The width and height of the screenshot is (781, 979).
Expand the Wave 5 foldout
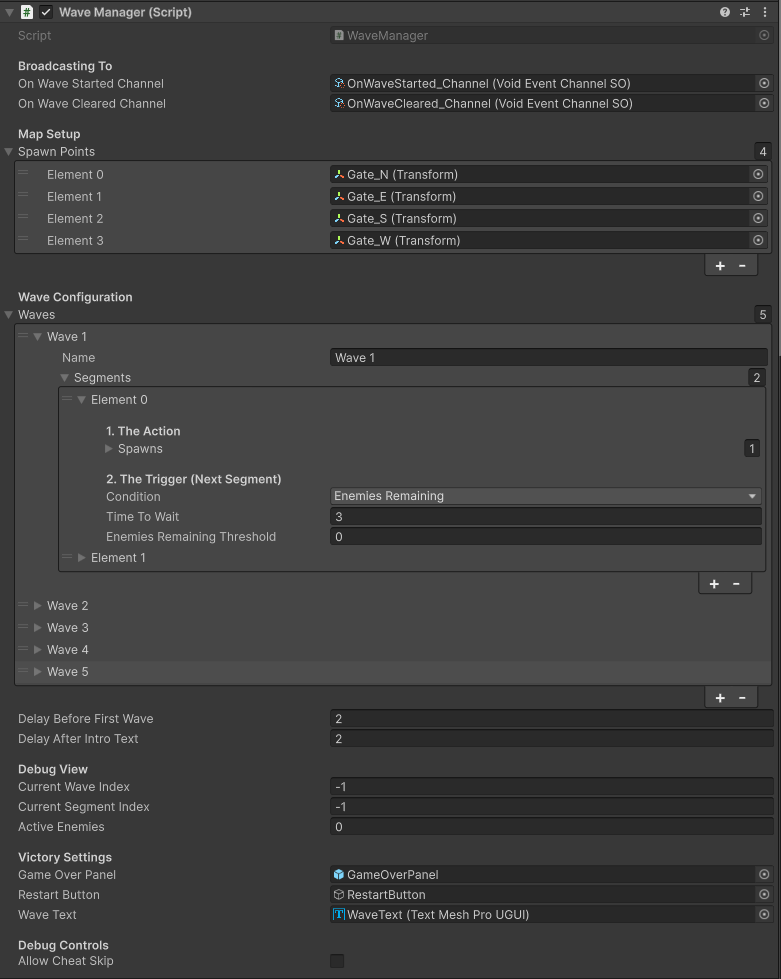coord(37,672)
